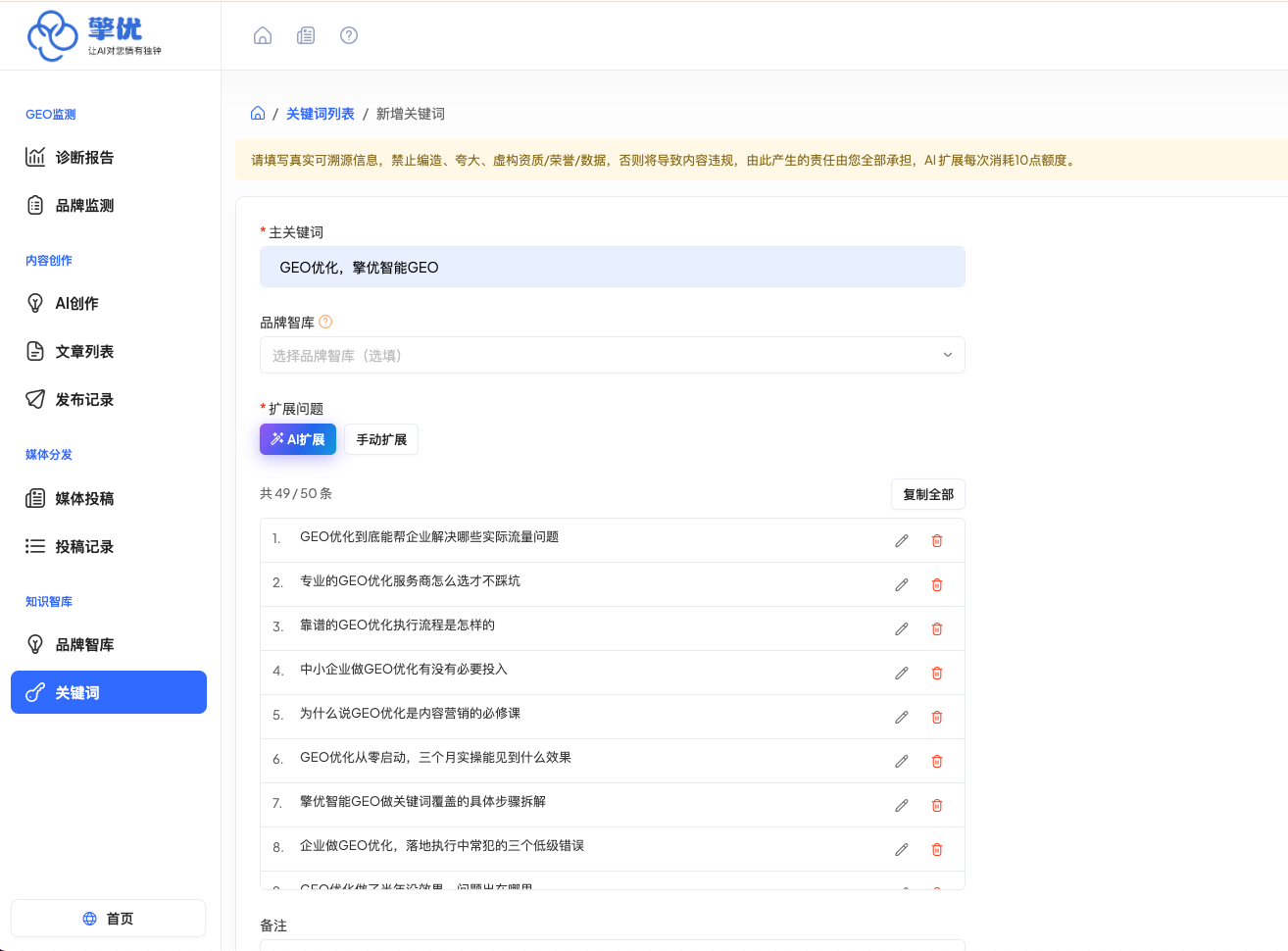Edit the 擎优智能GEO做关键词覆盖 question
Screen dimensions: 1288x951
[x=902, y=805]
